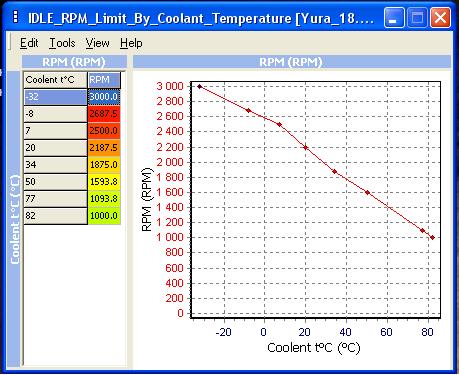Select the 2687.5 RPM cell

(104, 114)
